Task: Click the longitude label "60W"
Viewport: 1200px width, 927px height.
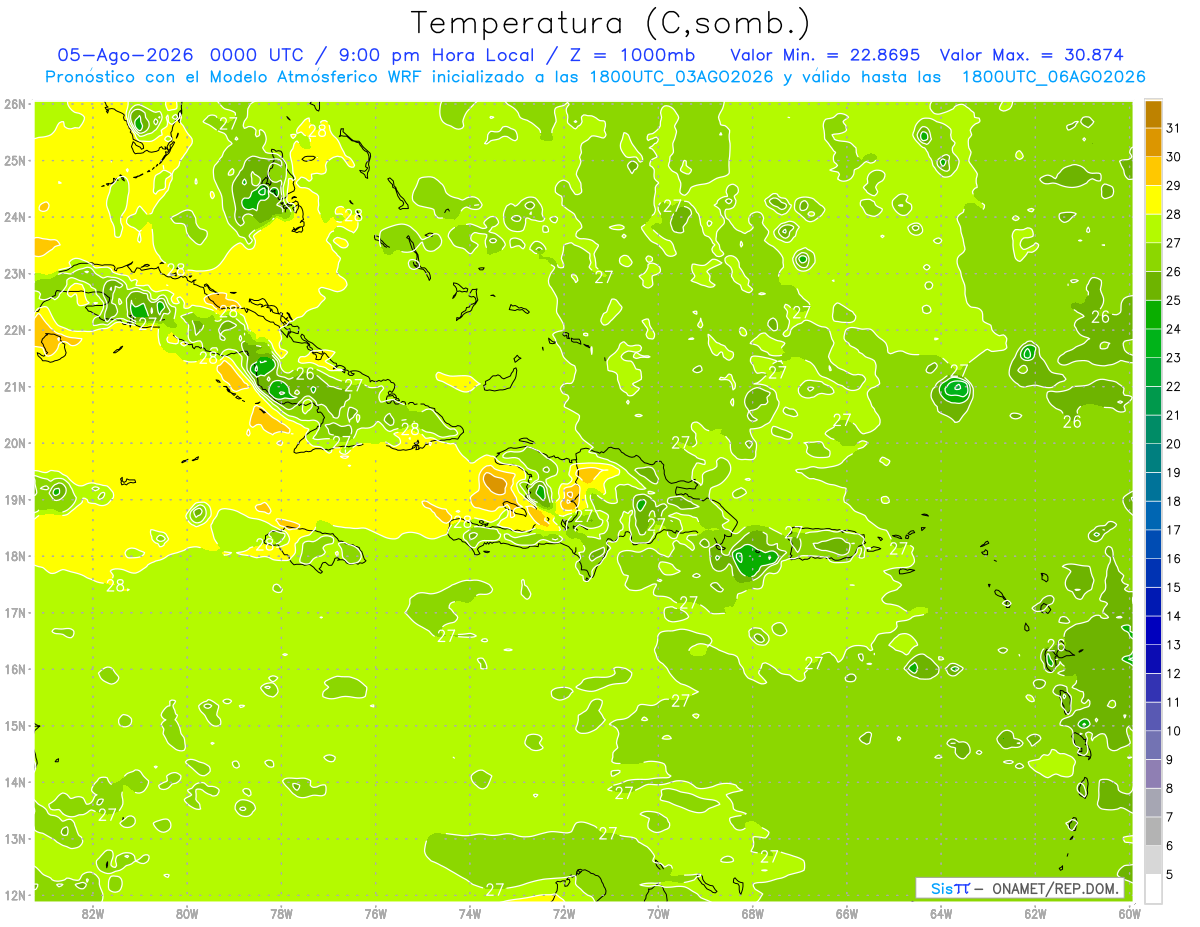Action: (1129, 913)
